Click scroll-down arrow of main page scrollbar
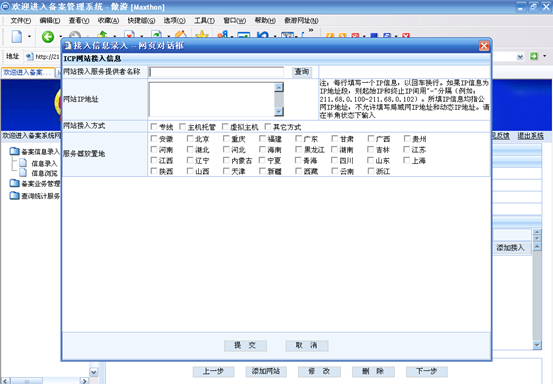The image size is (553, 384). [x=537, y=345]
